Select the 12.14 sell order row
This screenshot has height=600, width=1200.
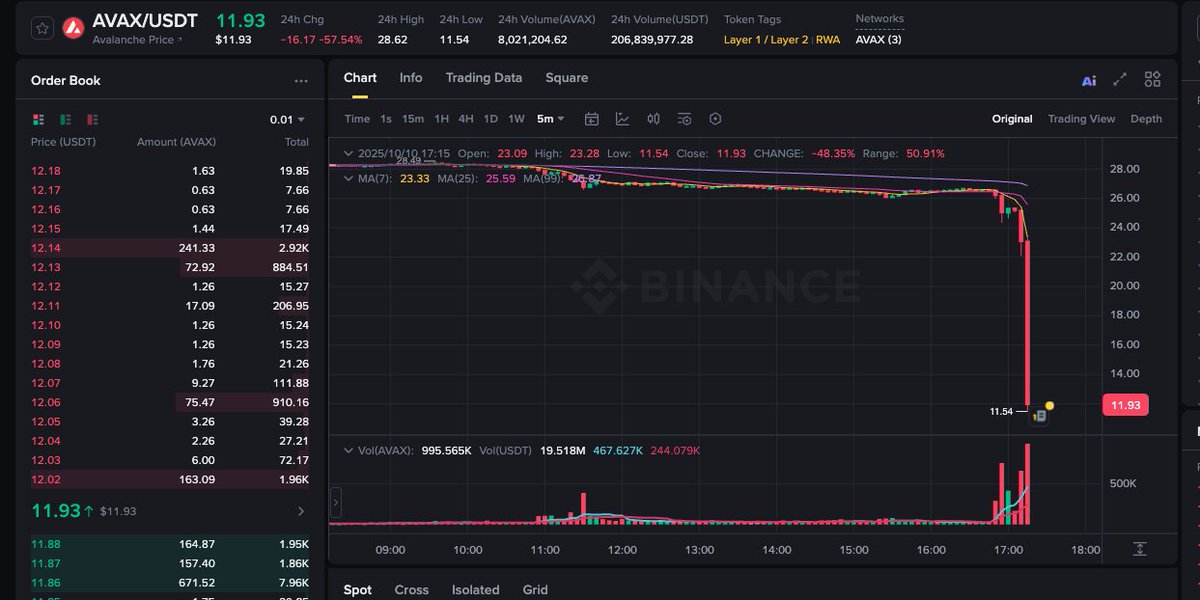(x=170, y=248)
